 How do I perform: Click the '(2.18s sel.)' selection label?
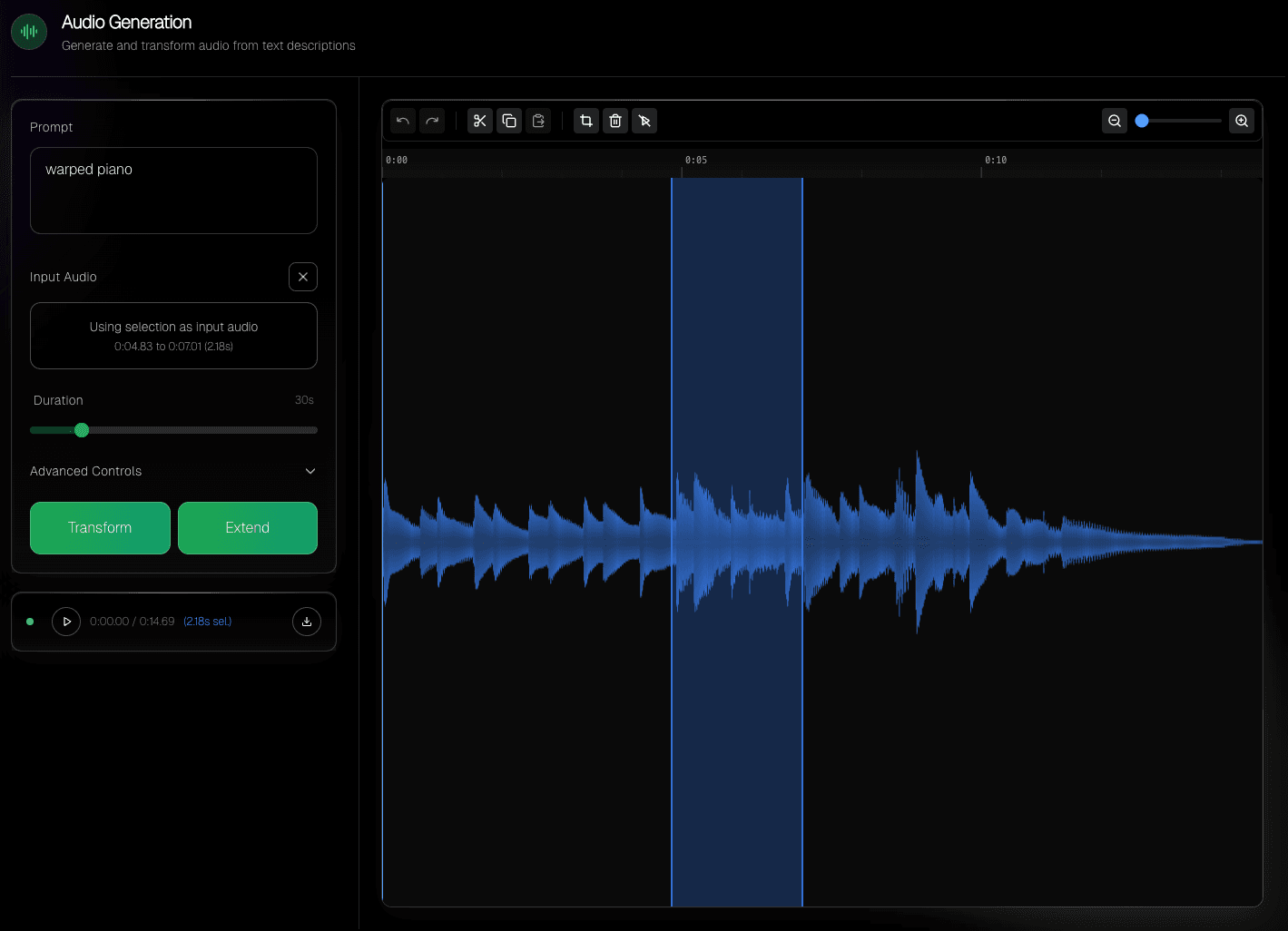click(208, 622)
